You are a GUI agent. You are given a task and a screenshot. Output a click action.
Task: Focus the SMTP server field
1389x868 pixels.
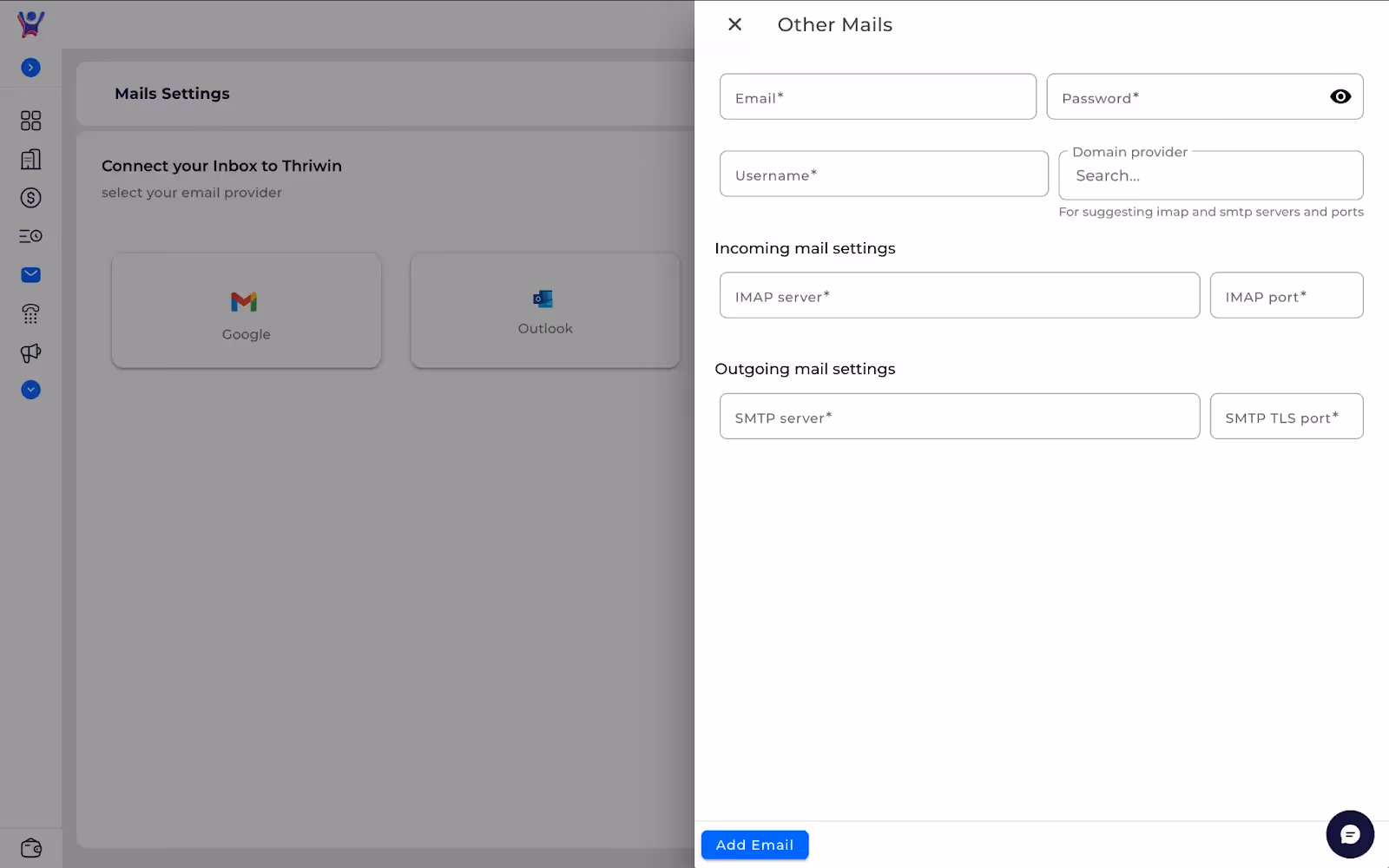[959, 416]
